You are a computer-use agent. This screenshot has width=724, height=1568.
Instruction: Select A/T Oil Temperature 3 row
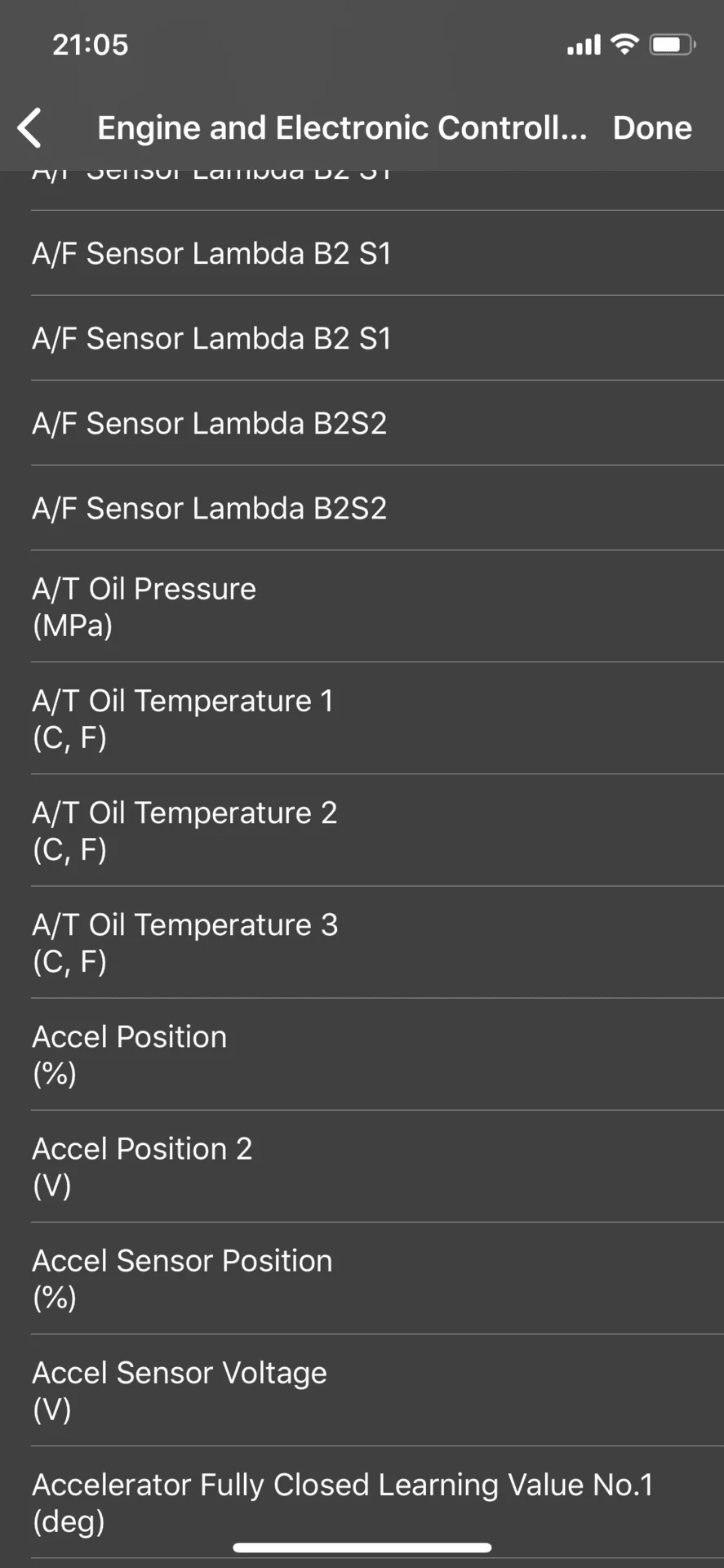click(362, 942)
